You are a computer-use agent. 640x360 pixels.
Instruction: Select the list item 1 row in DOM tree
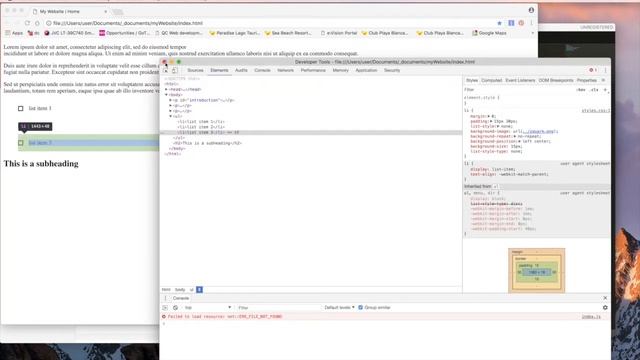[x=311, y=122]
